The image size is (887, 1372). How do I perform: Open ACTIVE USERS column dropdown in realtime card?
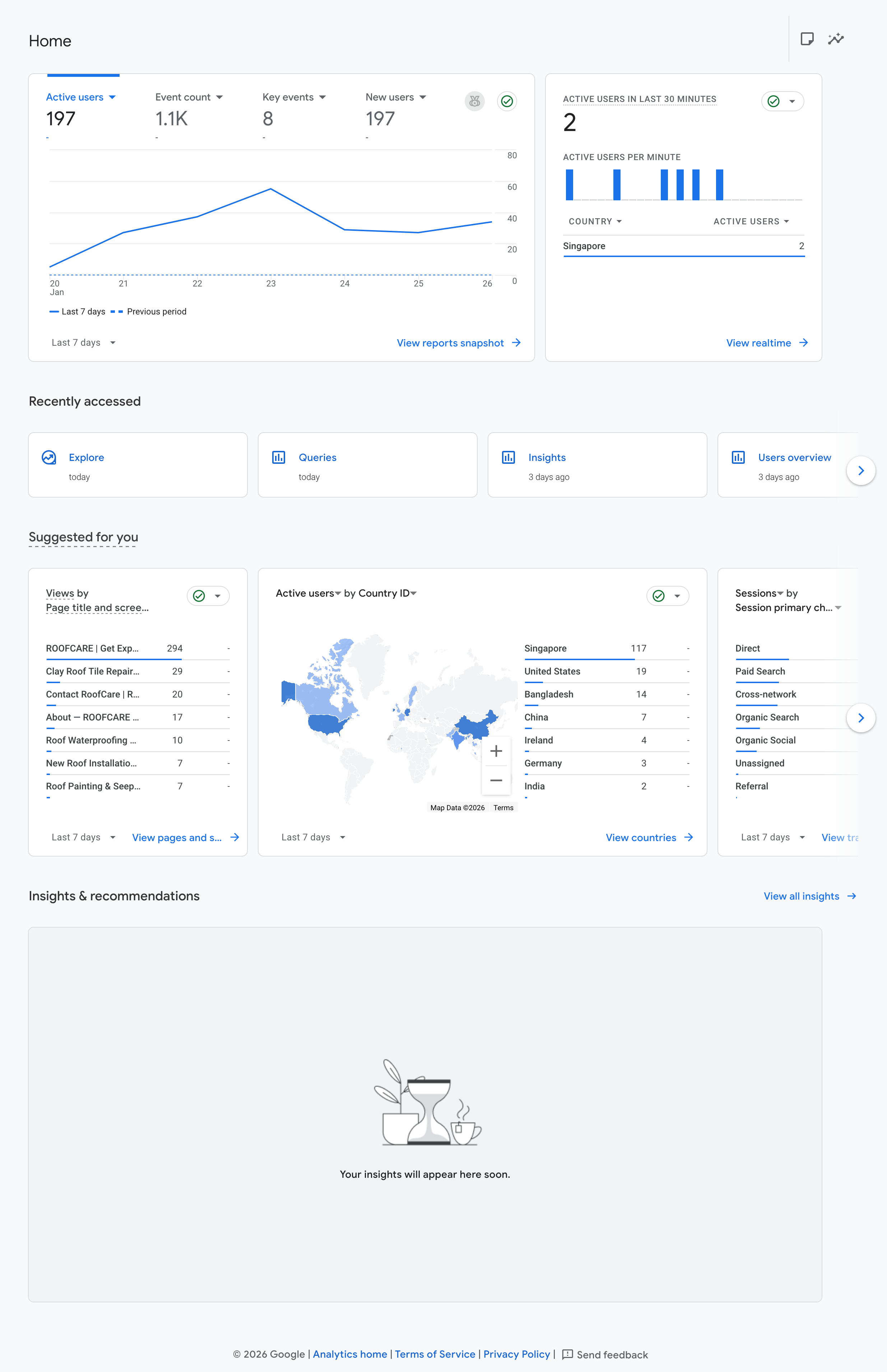tap(751, 221)
